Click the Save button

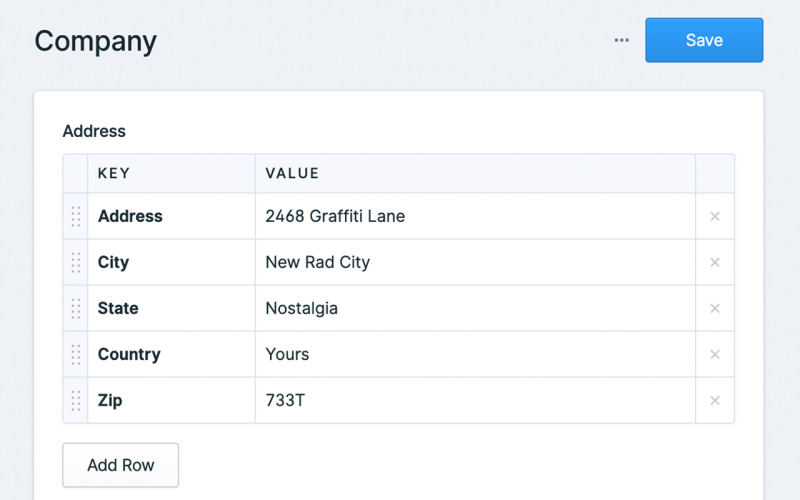tap(704, 40)
